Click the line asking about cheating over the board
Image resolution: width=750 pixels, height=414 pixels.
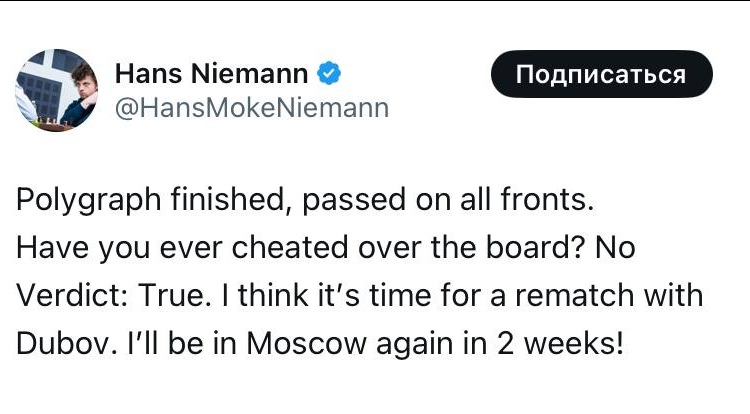click(326, 248)
